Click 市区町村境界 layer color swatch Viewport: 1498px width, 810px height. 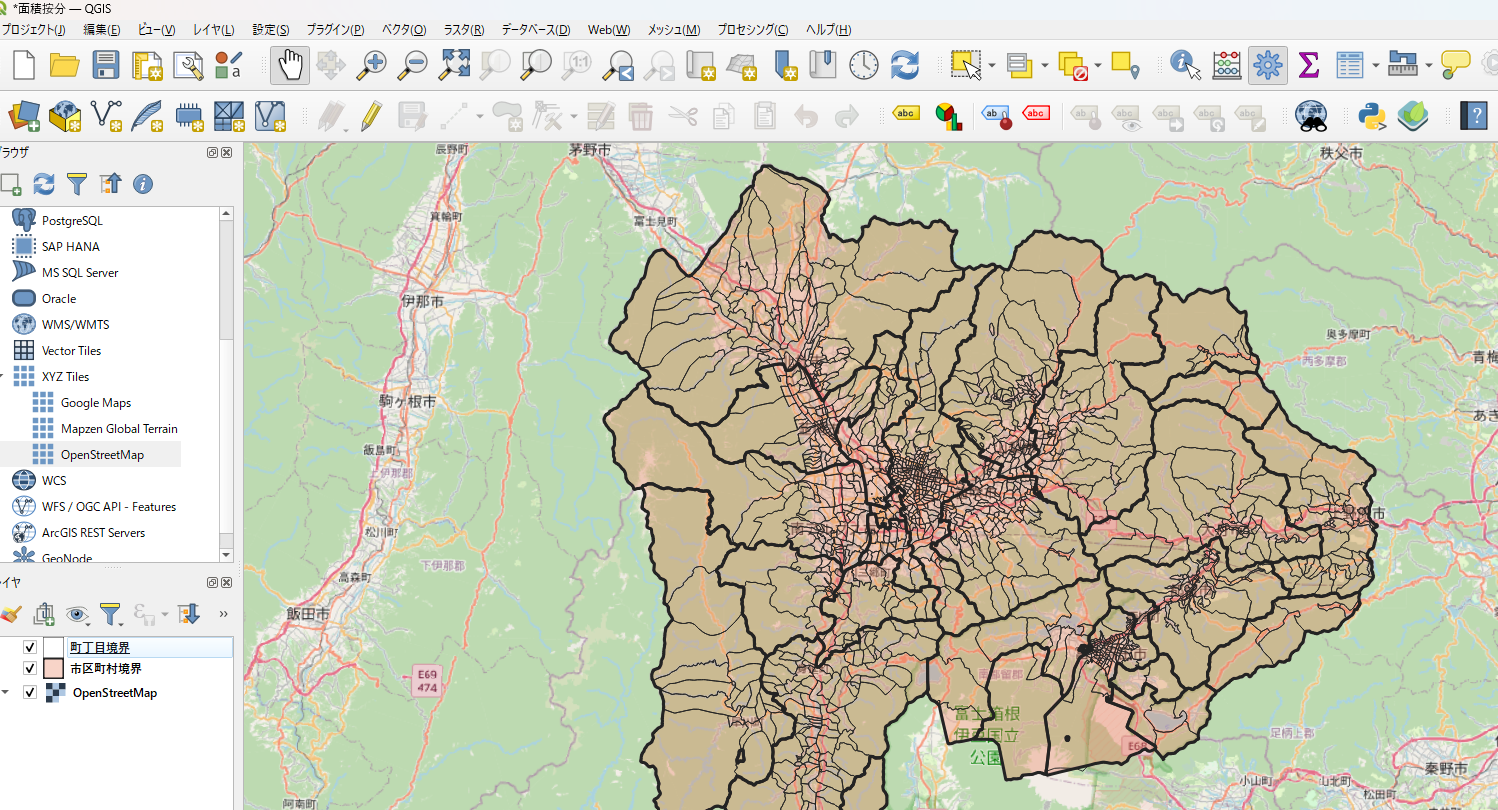tap(53, 669)
